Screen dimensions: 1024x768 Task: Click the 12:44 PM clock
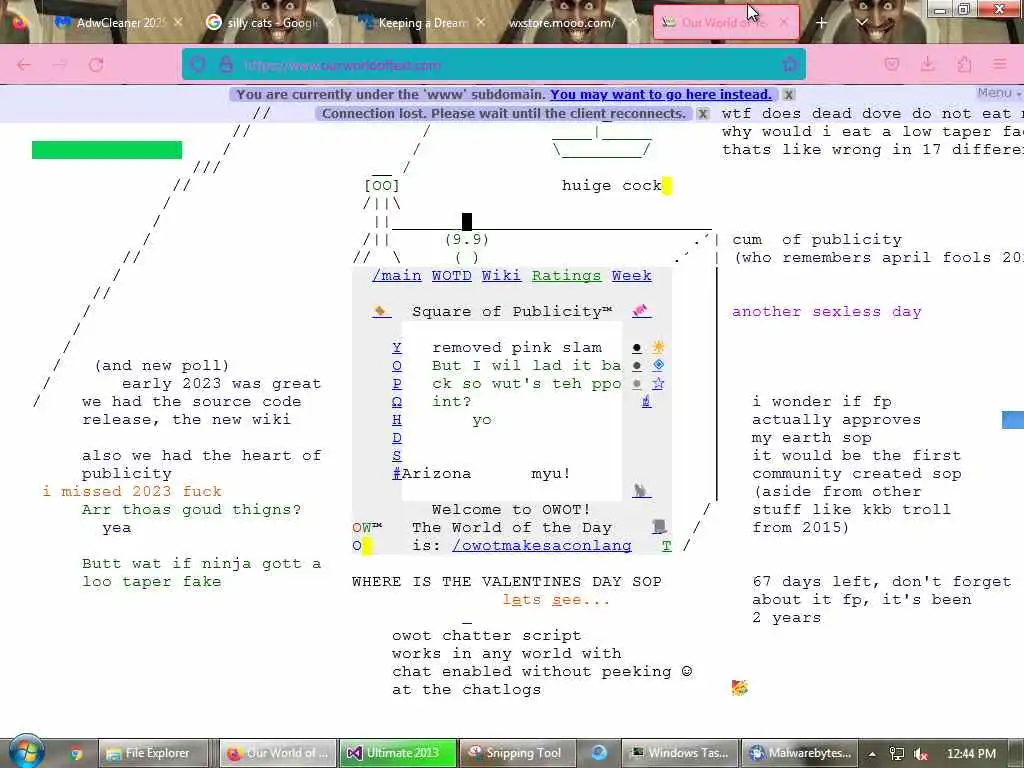(971, 754)
